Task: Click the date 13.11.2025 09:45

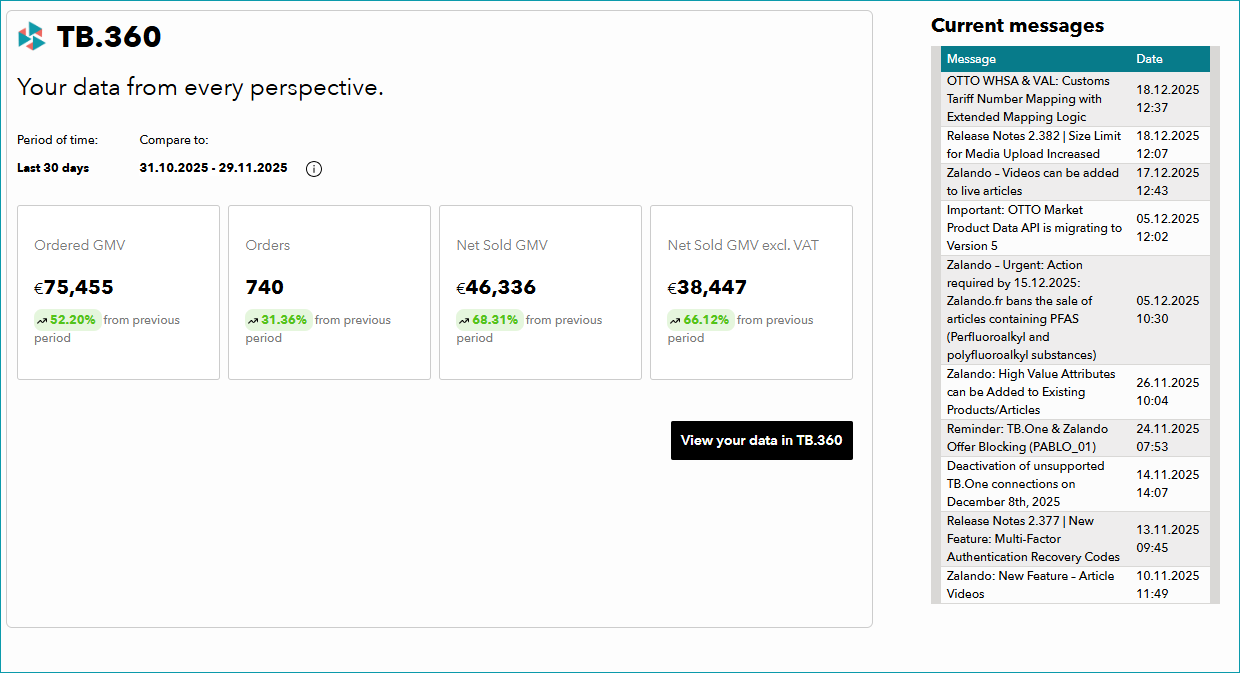Action: pos(1167,539)
